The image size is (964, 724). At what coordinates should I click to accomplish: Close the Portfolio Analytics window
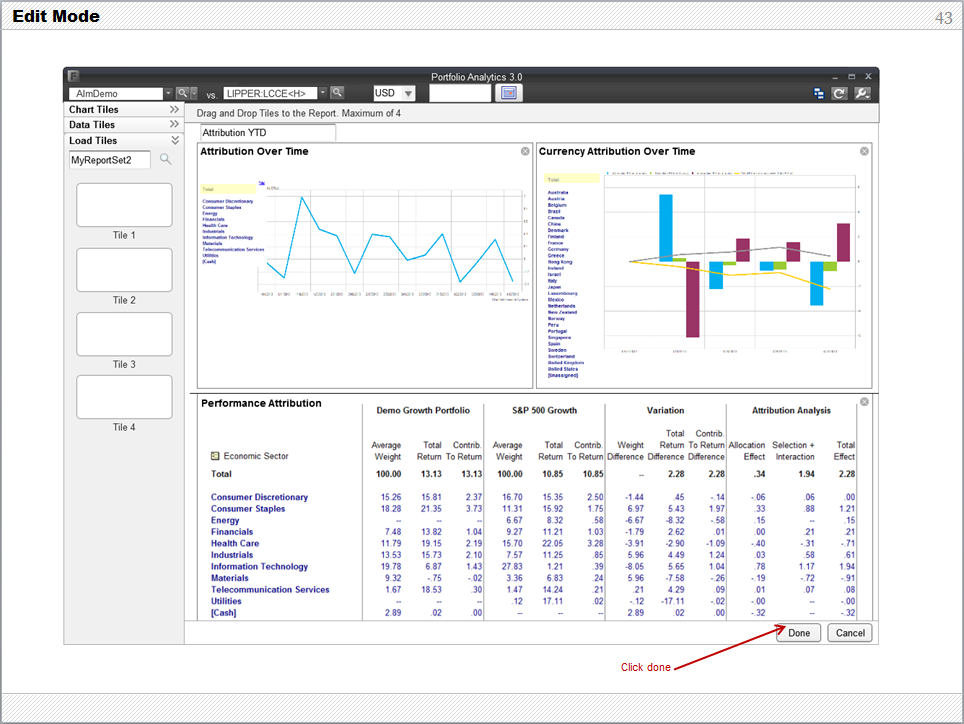tap(868, 77)
